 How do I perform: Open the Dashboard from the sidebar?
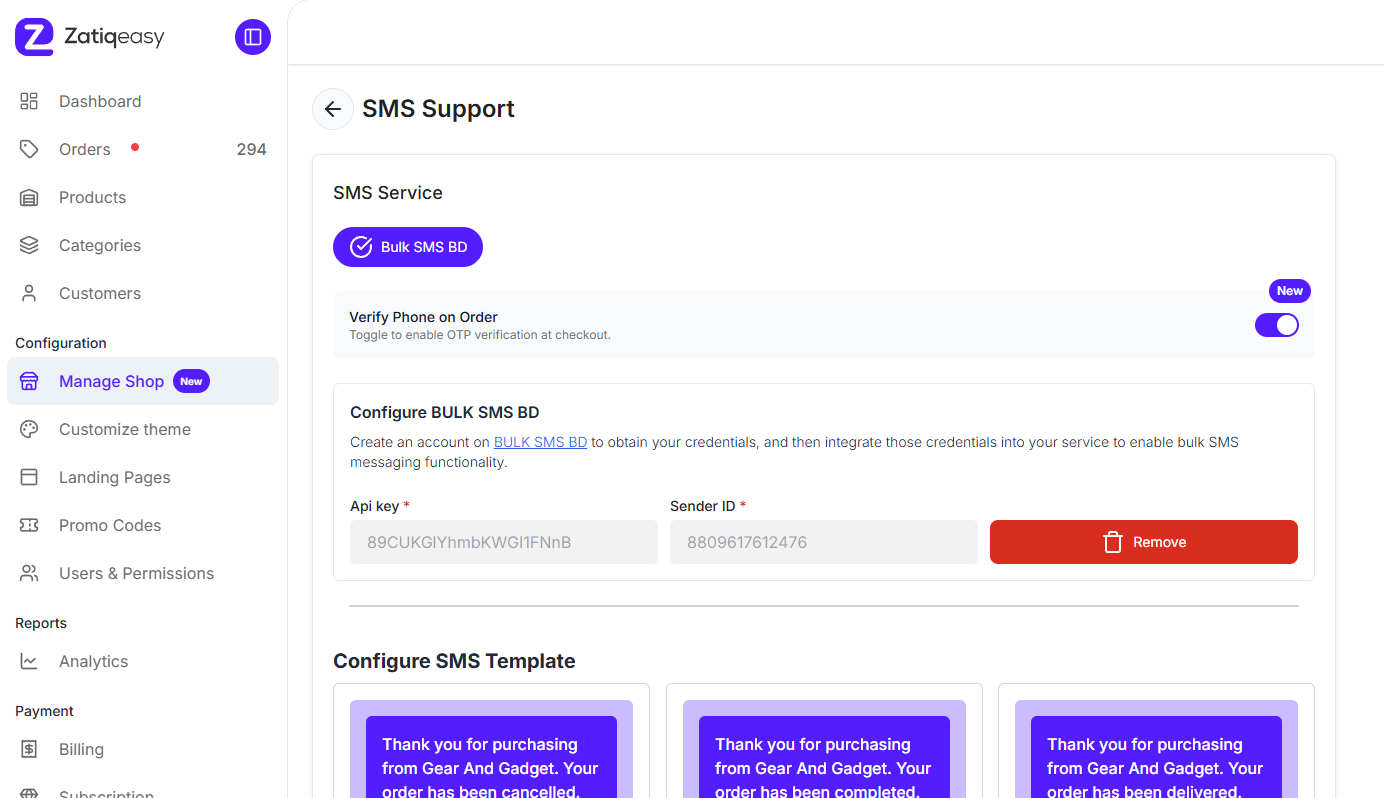tap(100, 101)
